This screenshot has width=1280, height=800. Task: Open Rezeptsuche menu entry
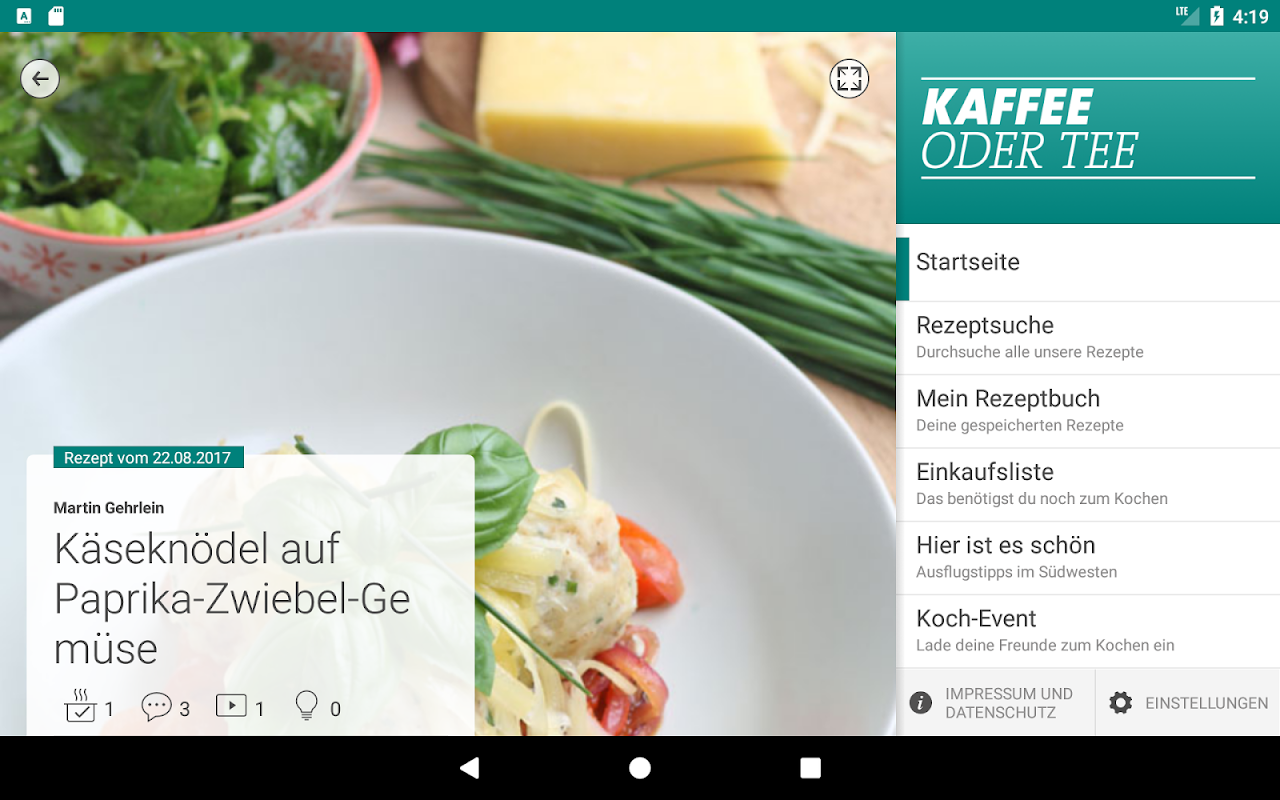[x=1088, y=338]
